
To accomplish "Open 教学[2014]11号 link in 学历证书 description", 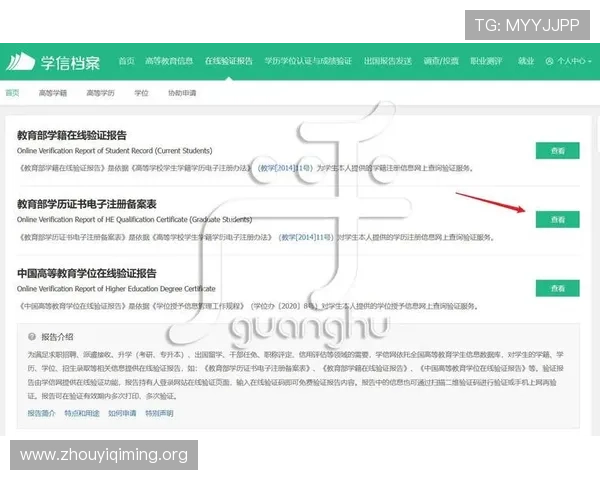I will [306, 237].
